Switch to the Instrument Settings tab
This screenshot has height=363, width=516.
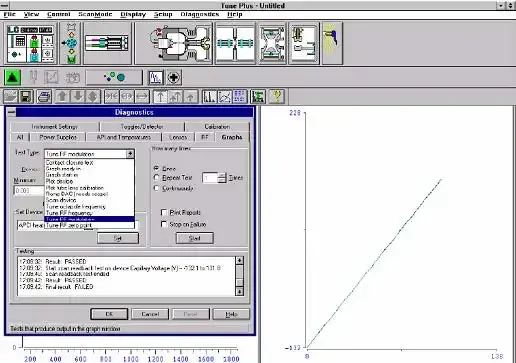point(55,127)
